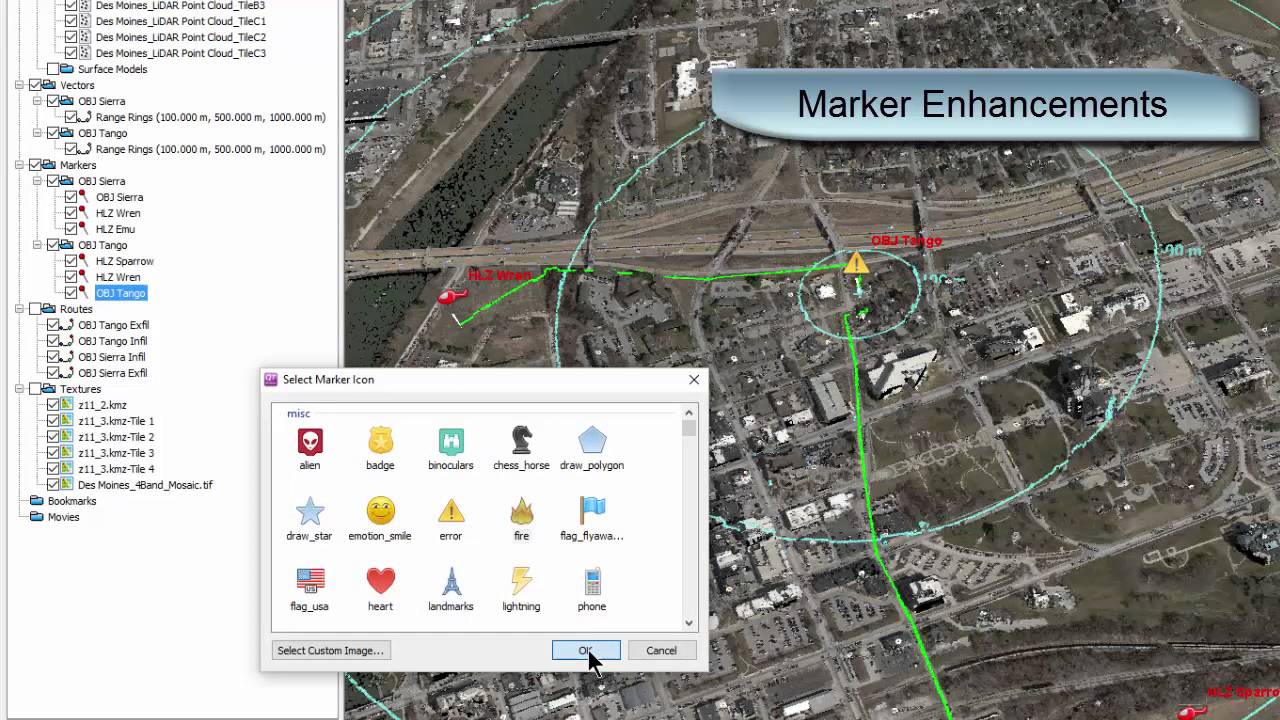Click the icon list scroll down arrow
Screen dimensions: 1280x720
[x=688, y=623]
